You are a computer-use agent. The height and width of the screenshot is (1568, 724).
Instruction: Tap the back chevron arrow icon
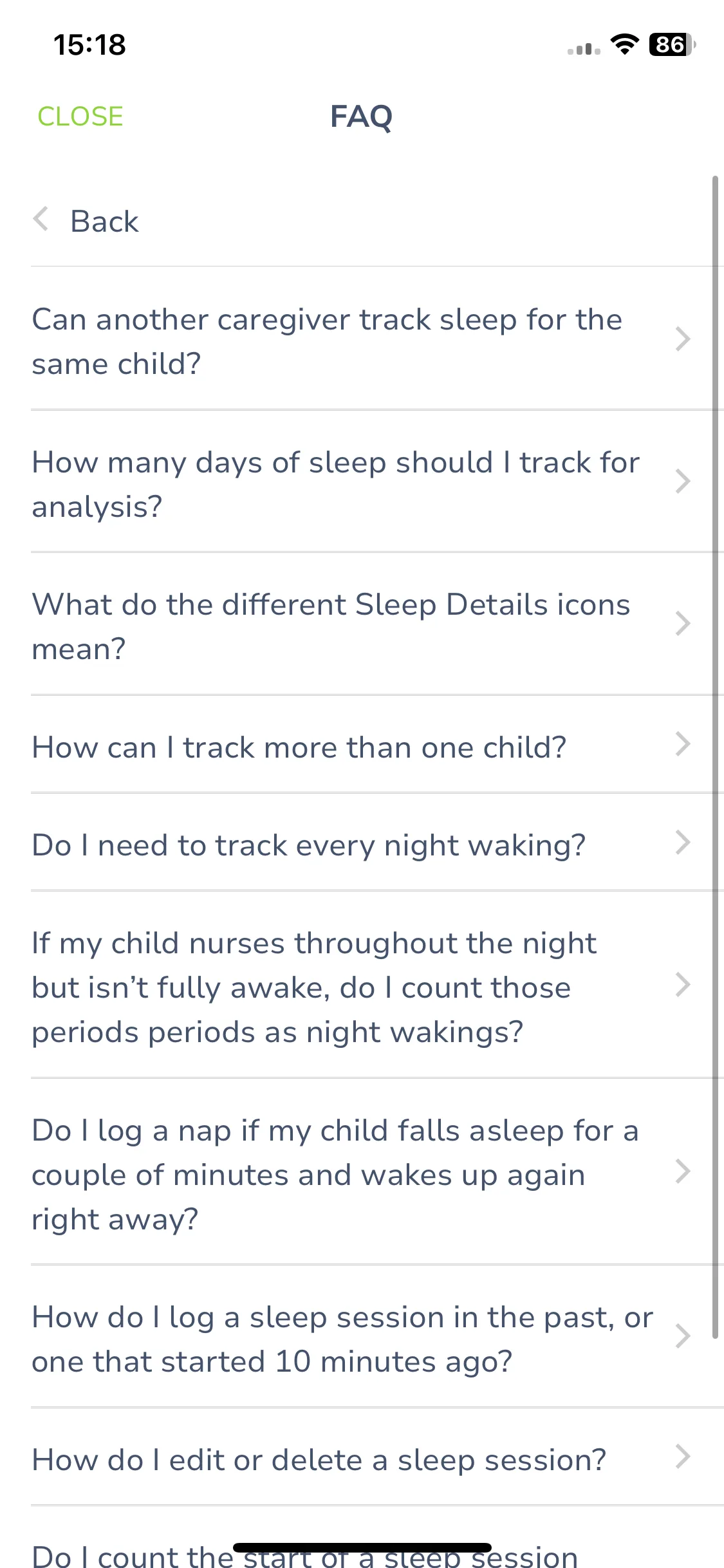click(41, 219)
